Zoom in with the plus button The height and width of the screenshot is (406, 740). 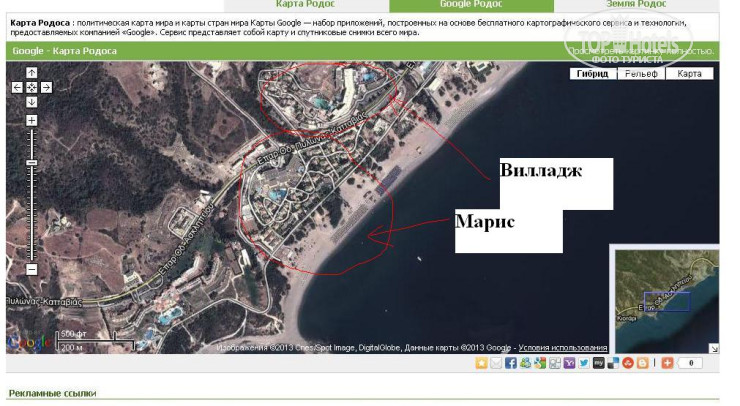pos(32,120)
